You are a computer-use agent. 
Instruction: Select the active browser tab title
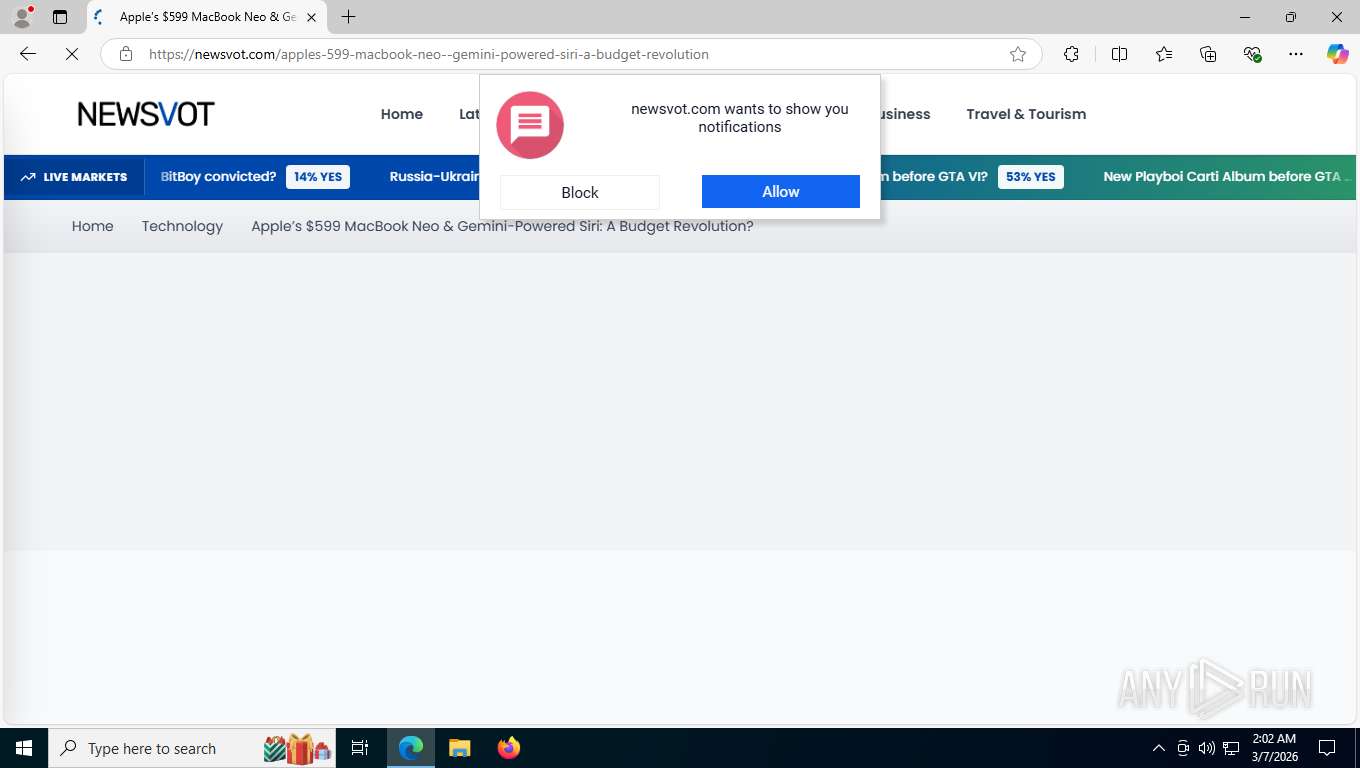tap(207, 17)
